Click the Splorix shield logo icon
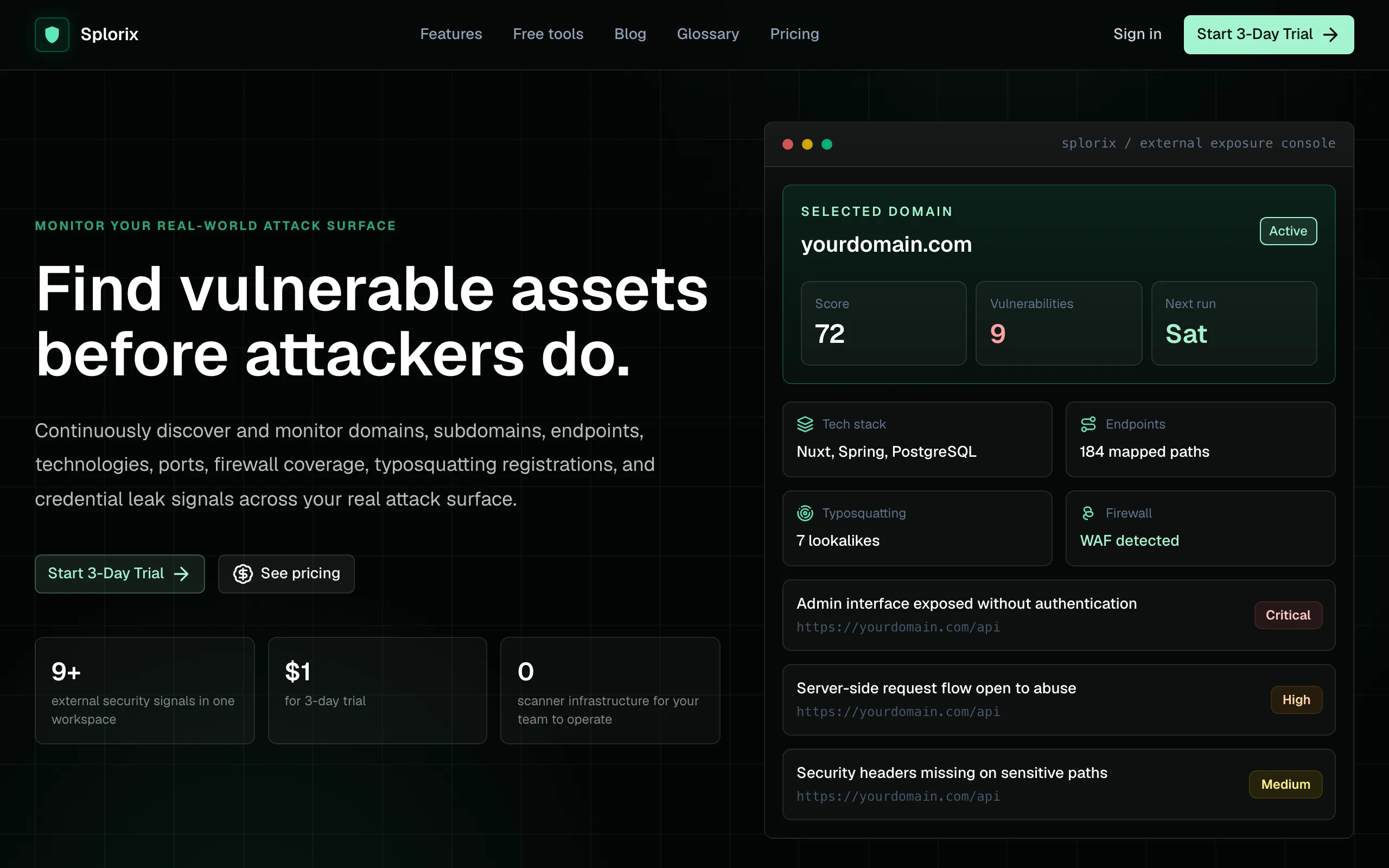 (x=52, y=34)
